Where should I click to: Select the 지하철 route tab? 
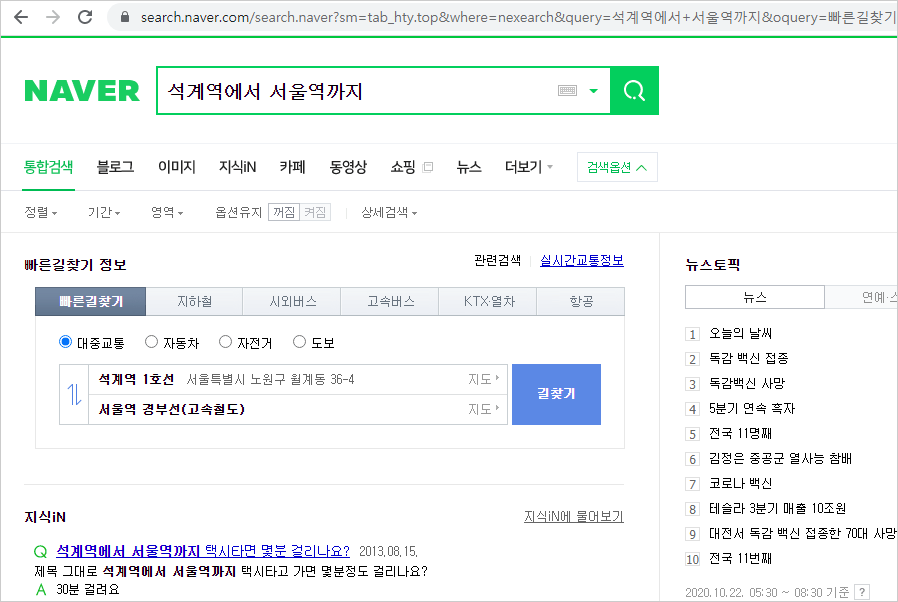pyautogui.click(x=194, y=301)
